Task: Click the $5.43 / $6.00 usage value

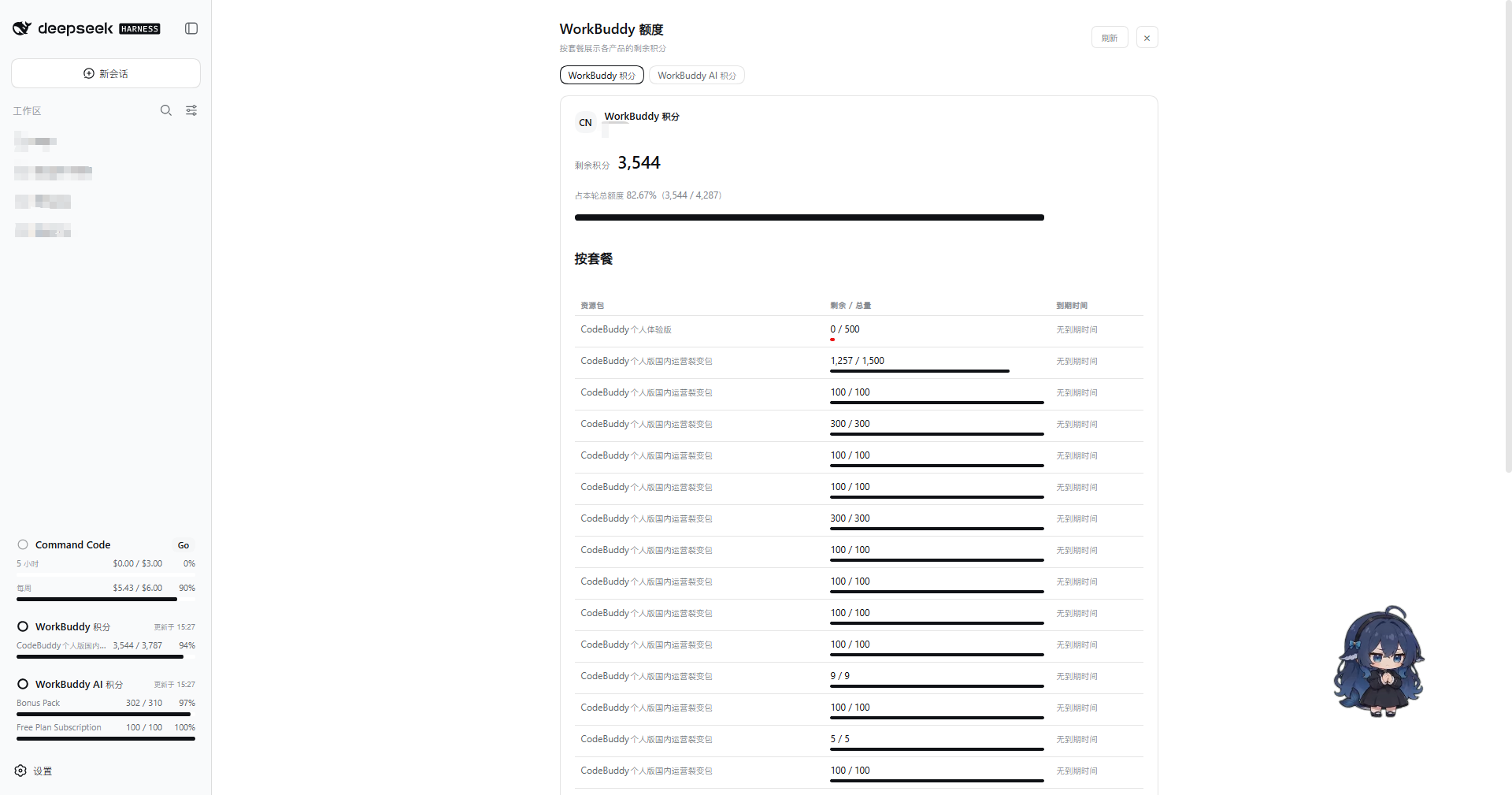Action: point(138,589)
